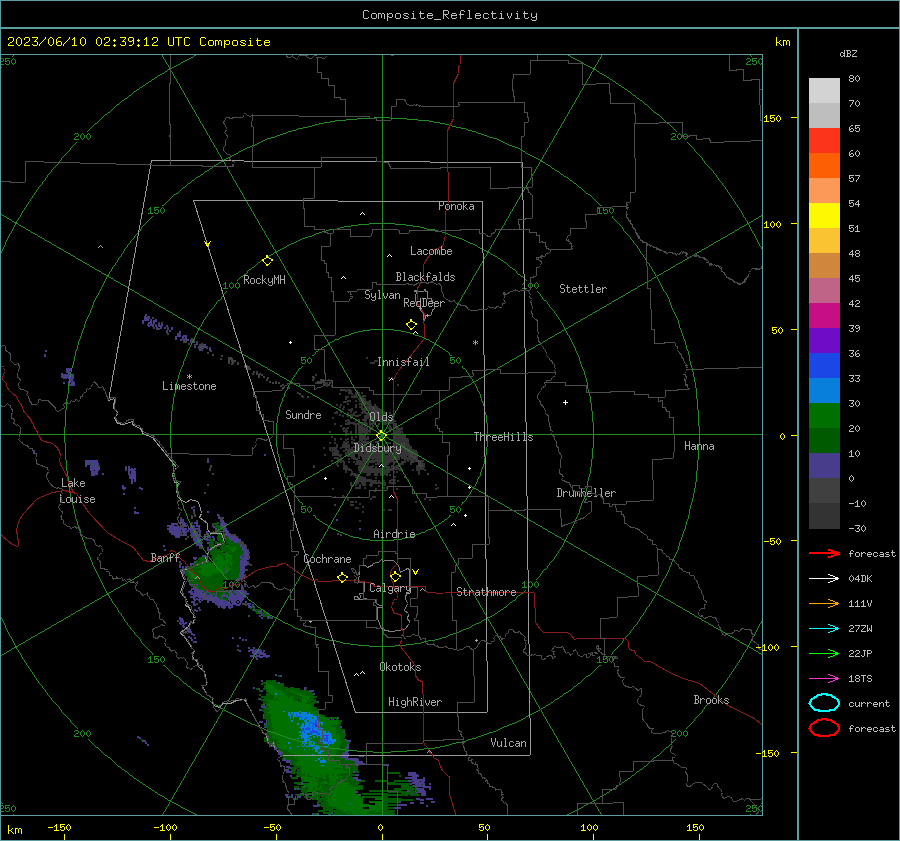
Task: Click the Olds town label
Action: click(x=381, y=417)
